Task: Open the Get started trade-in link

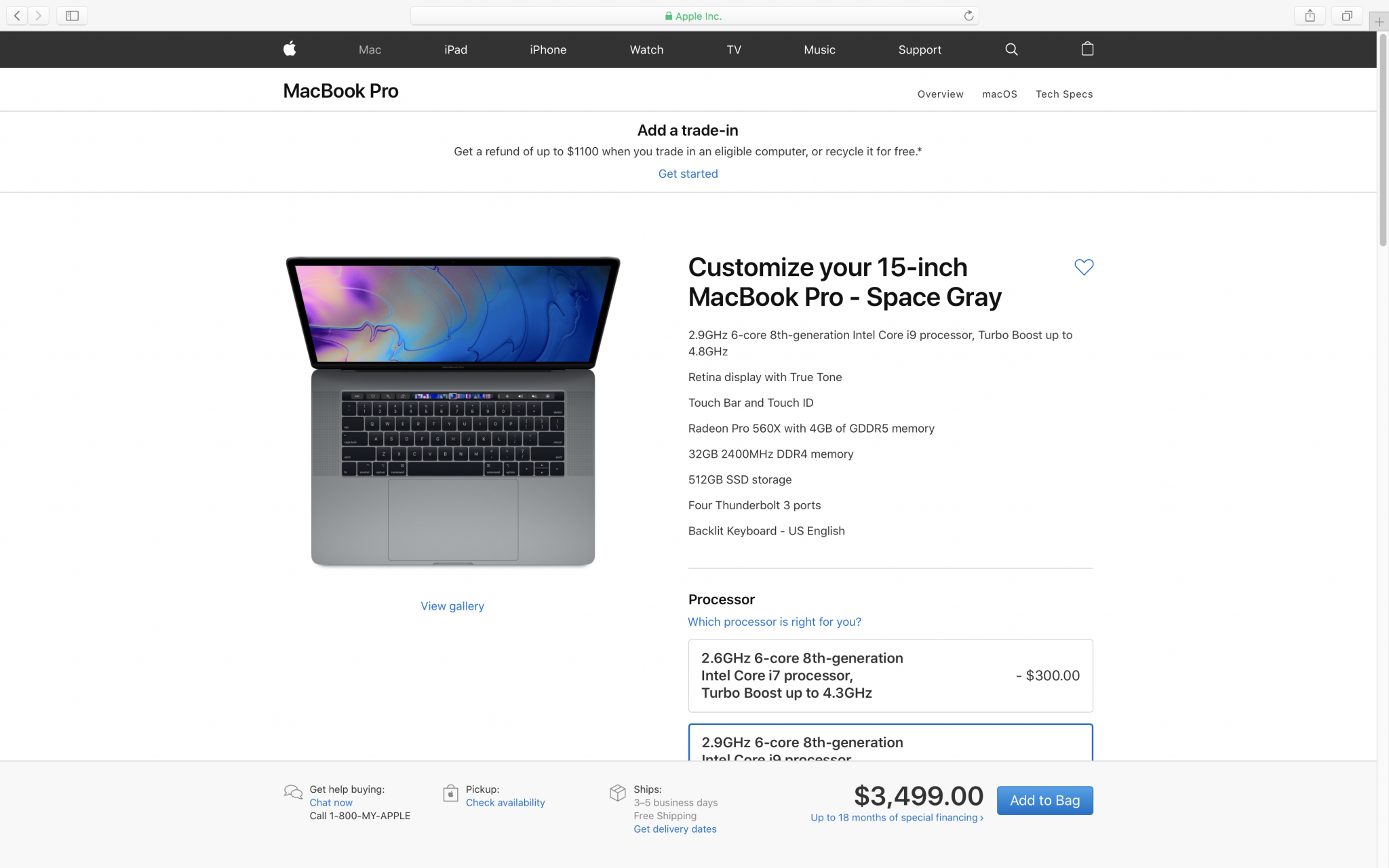Action: click(x=688, y=174)
